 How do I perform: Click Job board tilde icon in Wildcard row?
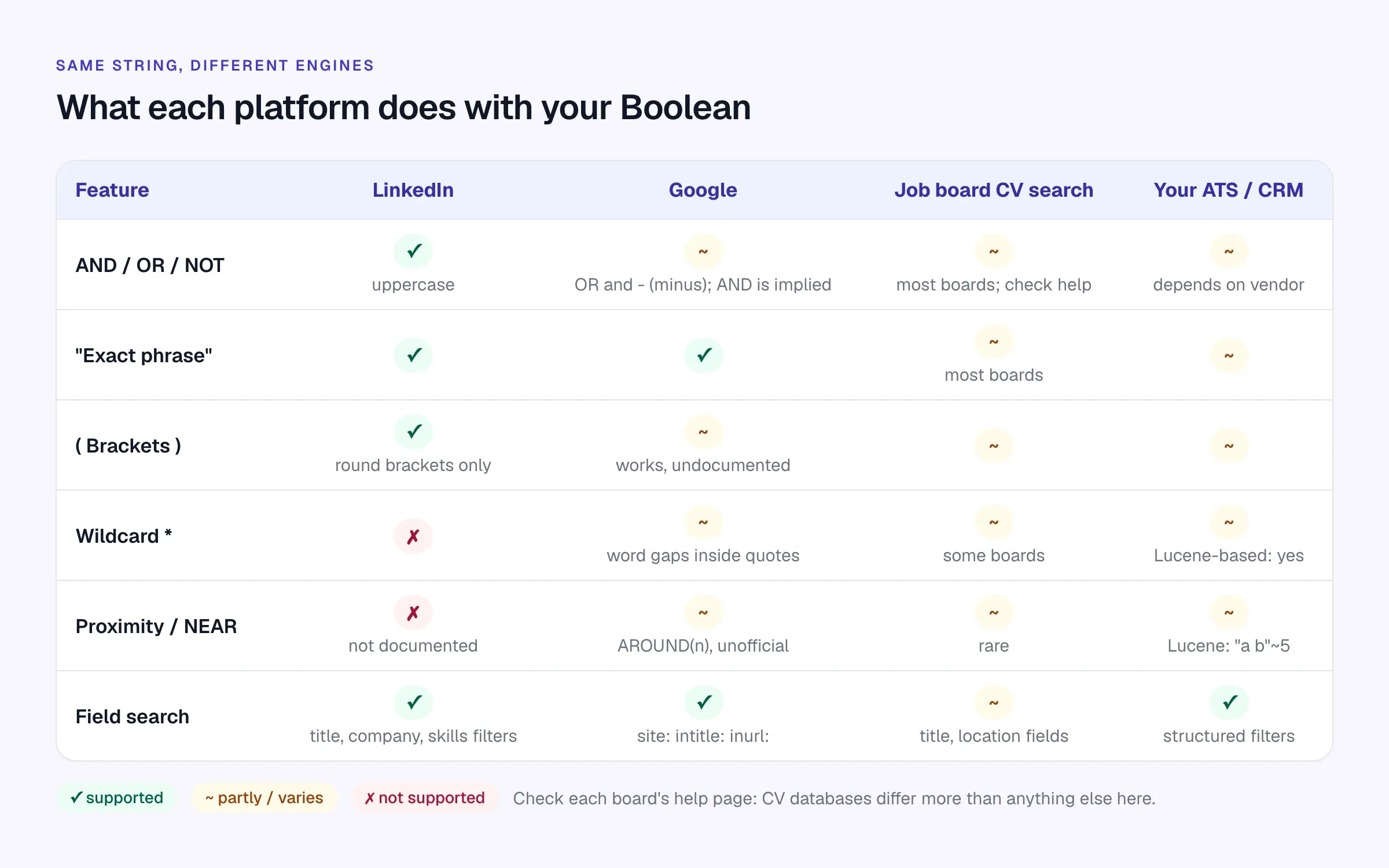[994, 522]
